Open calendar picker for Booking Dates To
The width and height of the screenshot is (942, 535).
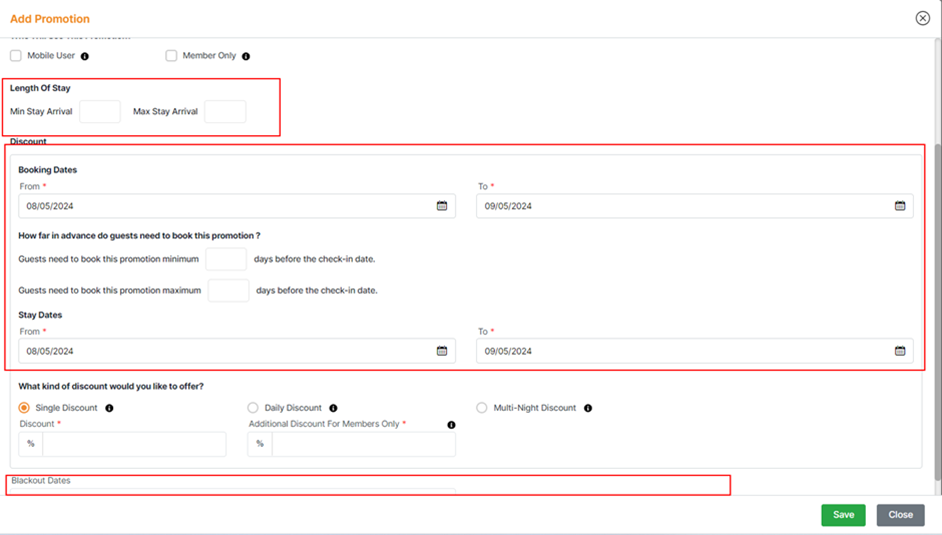tap(899, 206)
